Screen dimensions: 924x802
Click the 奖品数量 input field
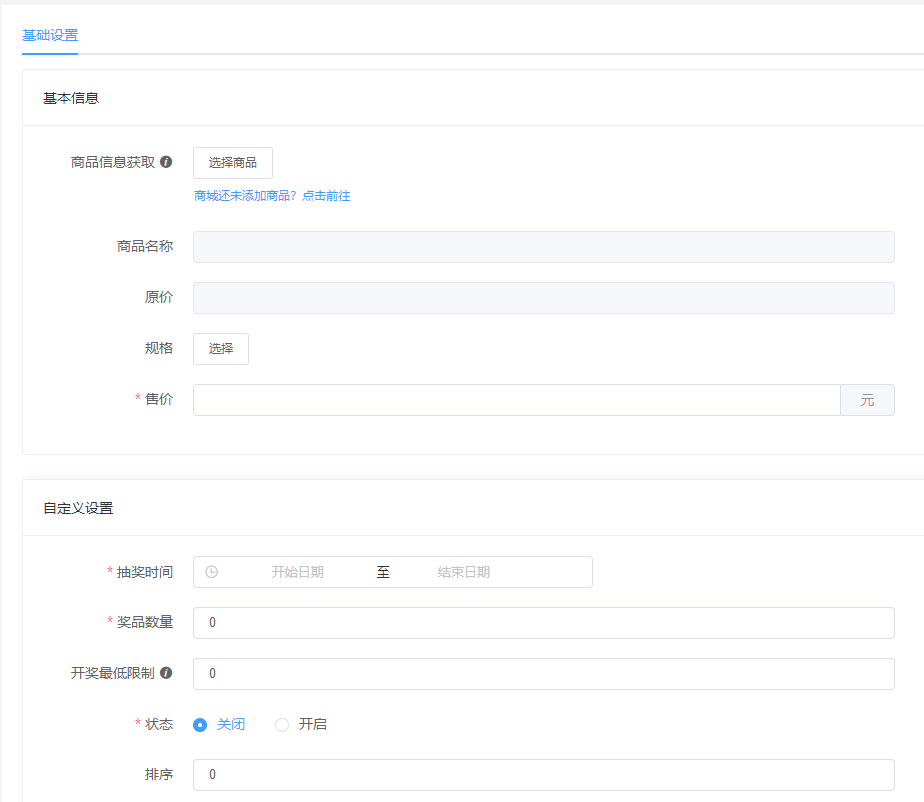(543, 623)
